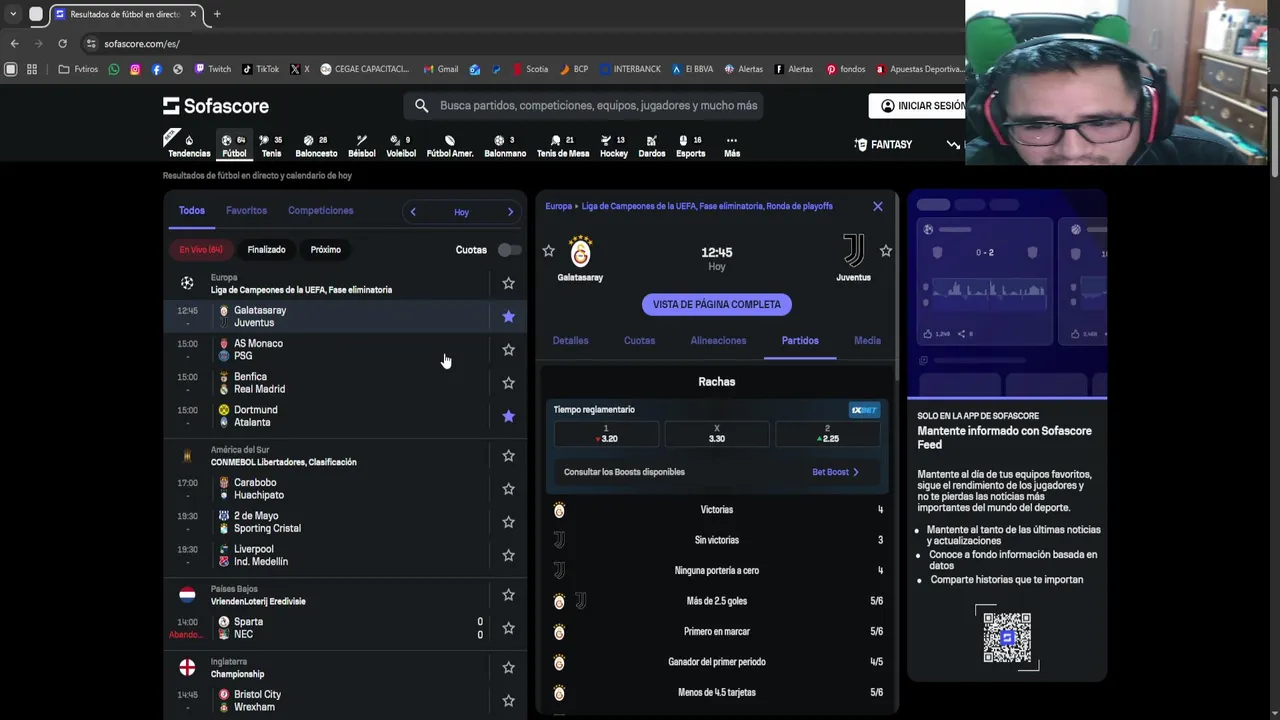
Task: Filter matches by Finalizado
Action: [266, 250]
